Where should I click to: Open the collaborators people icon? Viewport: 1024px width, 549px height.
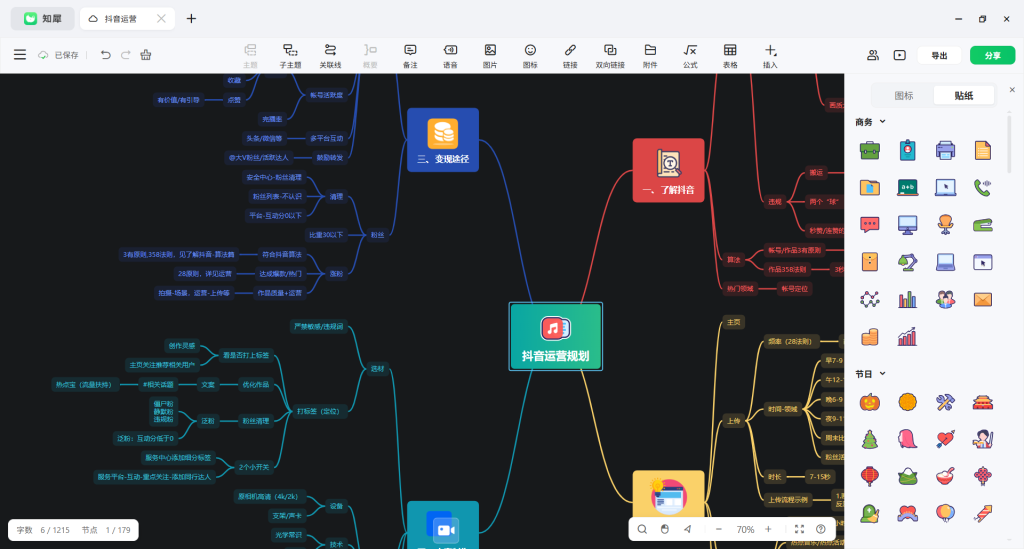click(x=872, y=55)
